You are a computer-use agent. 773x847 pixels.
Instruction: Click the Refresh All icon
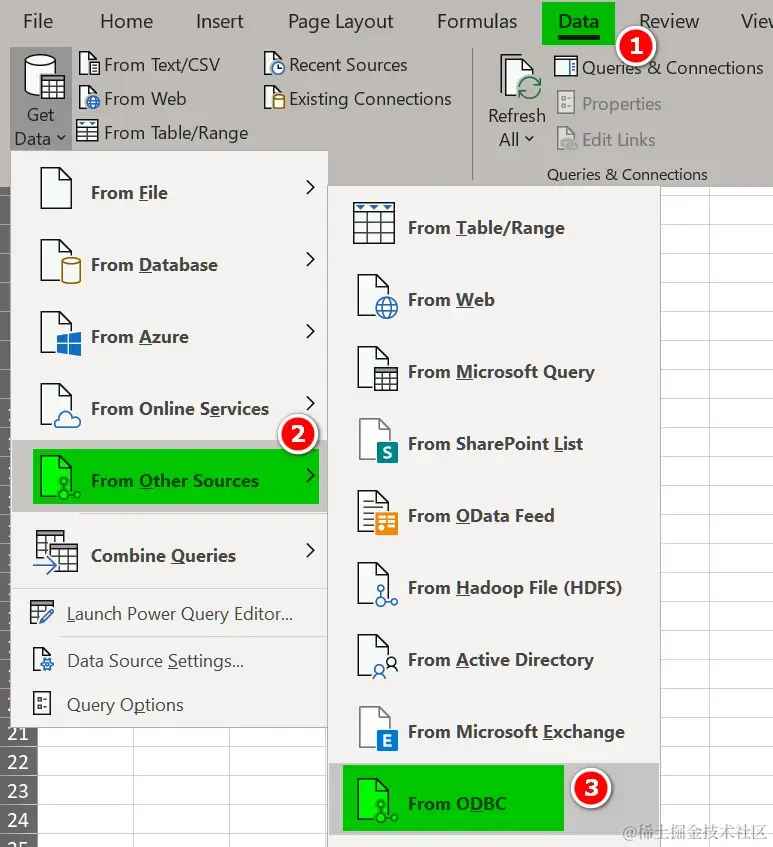click(520, 78)
